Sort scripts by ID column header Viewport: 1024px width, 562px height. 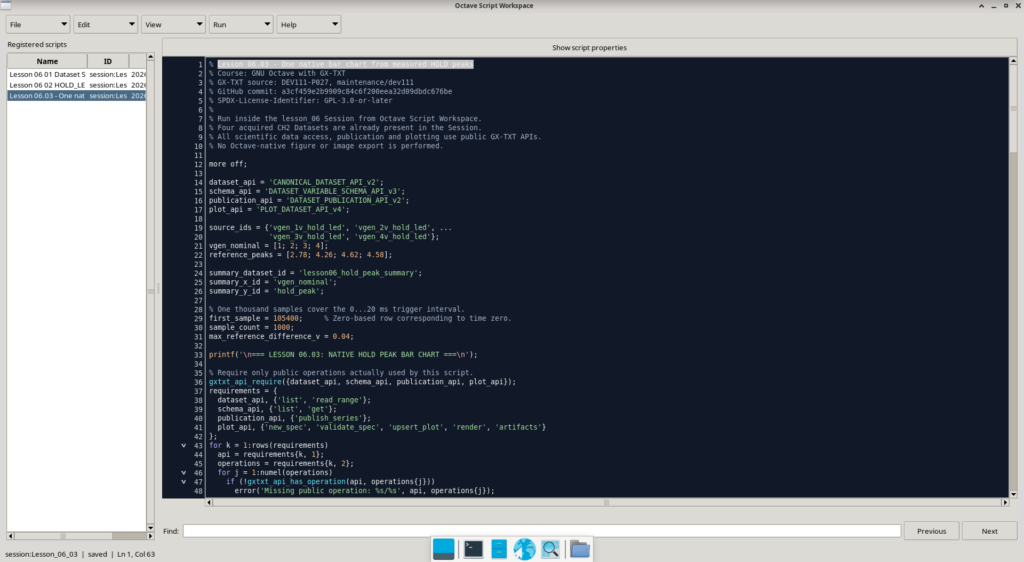click(x=108, y=61)
